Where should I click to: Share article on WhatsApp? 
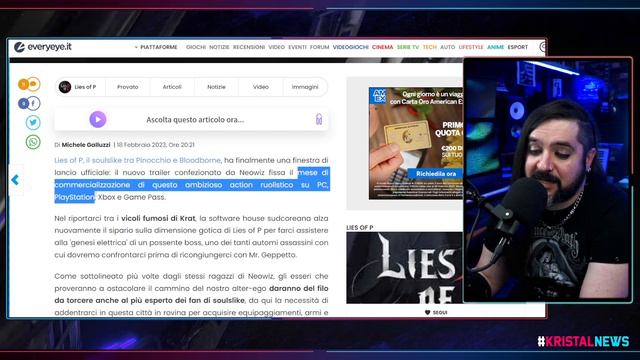click(33, 142)
